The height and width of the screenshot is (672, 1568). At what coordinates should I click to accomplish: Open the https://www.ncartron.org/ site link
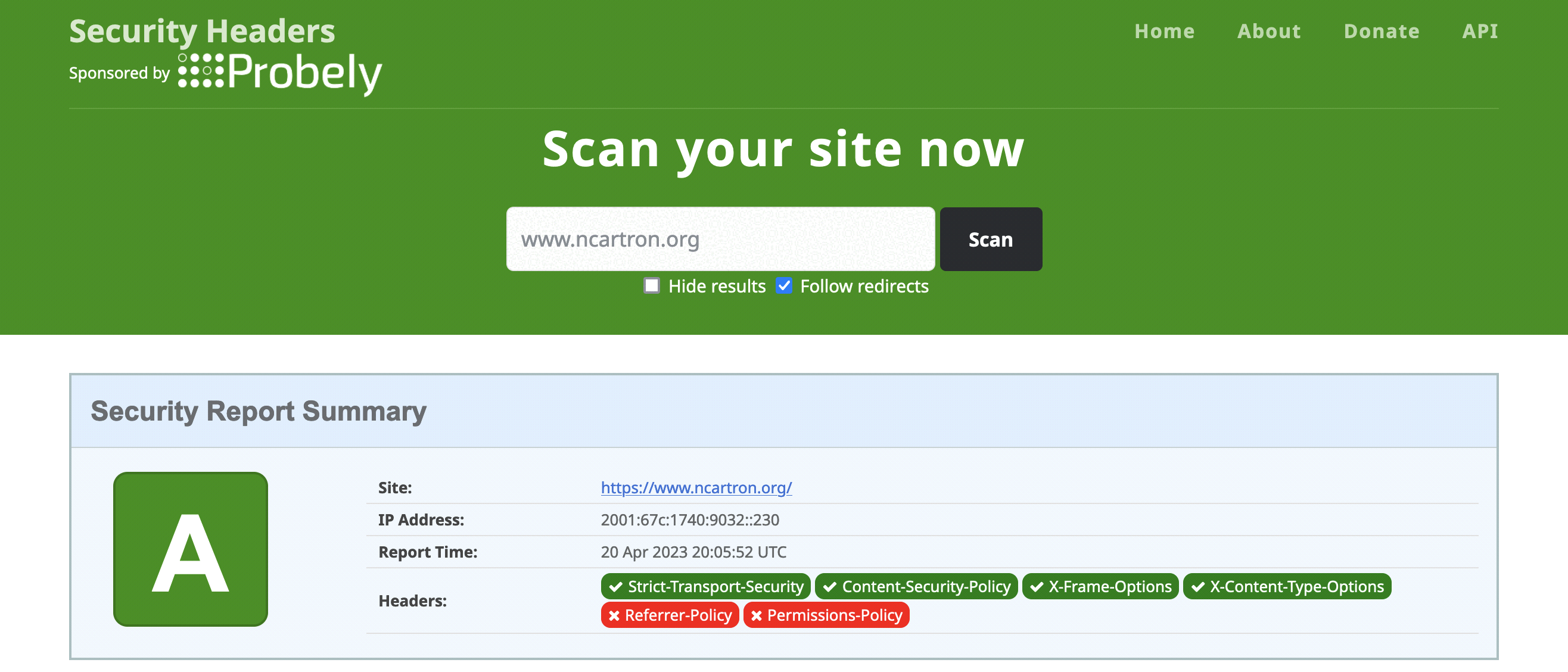pyautogui.click(x=696, y=487)
